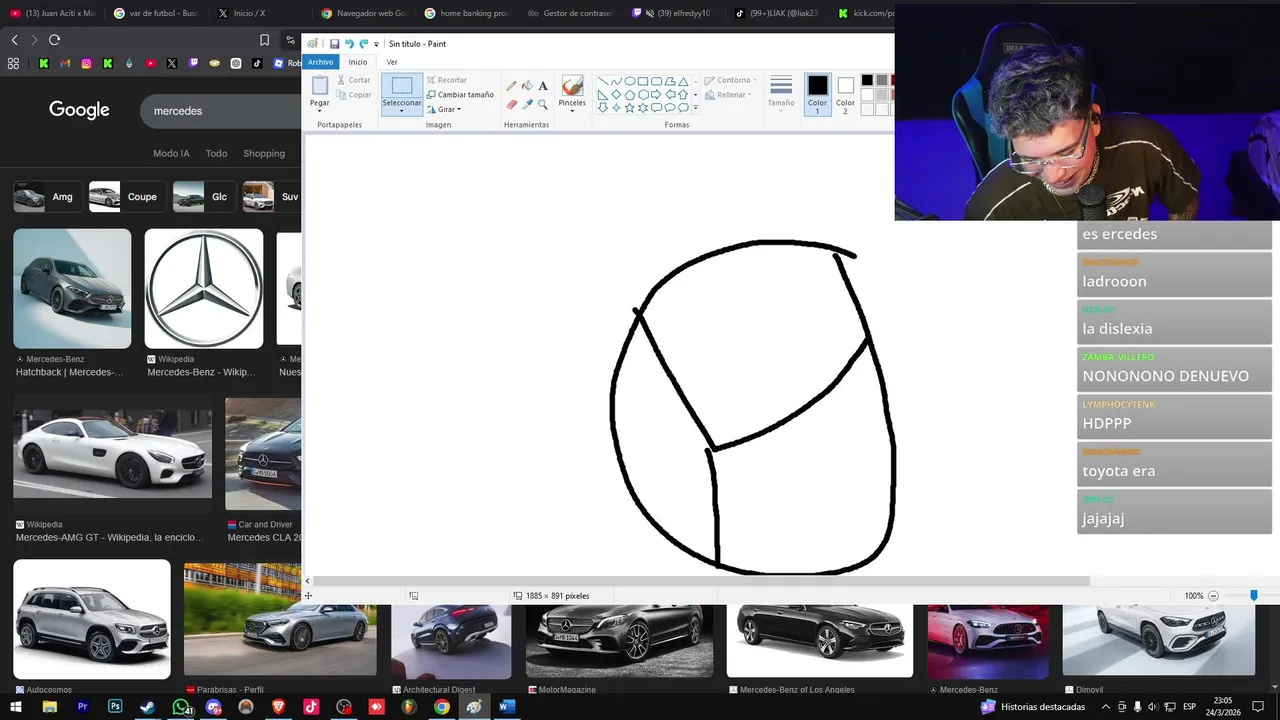
Task: Open Steam from the taskbar
Action: 147,706
